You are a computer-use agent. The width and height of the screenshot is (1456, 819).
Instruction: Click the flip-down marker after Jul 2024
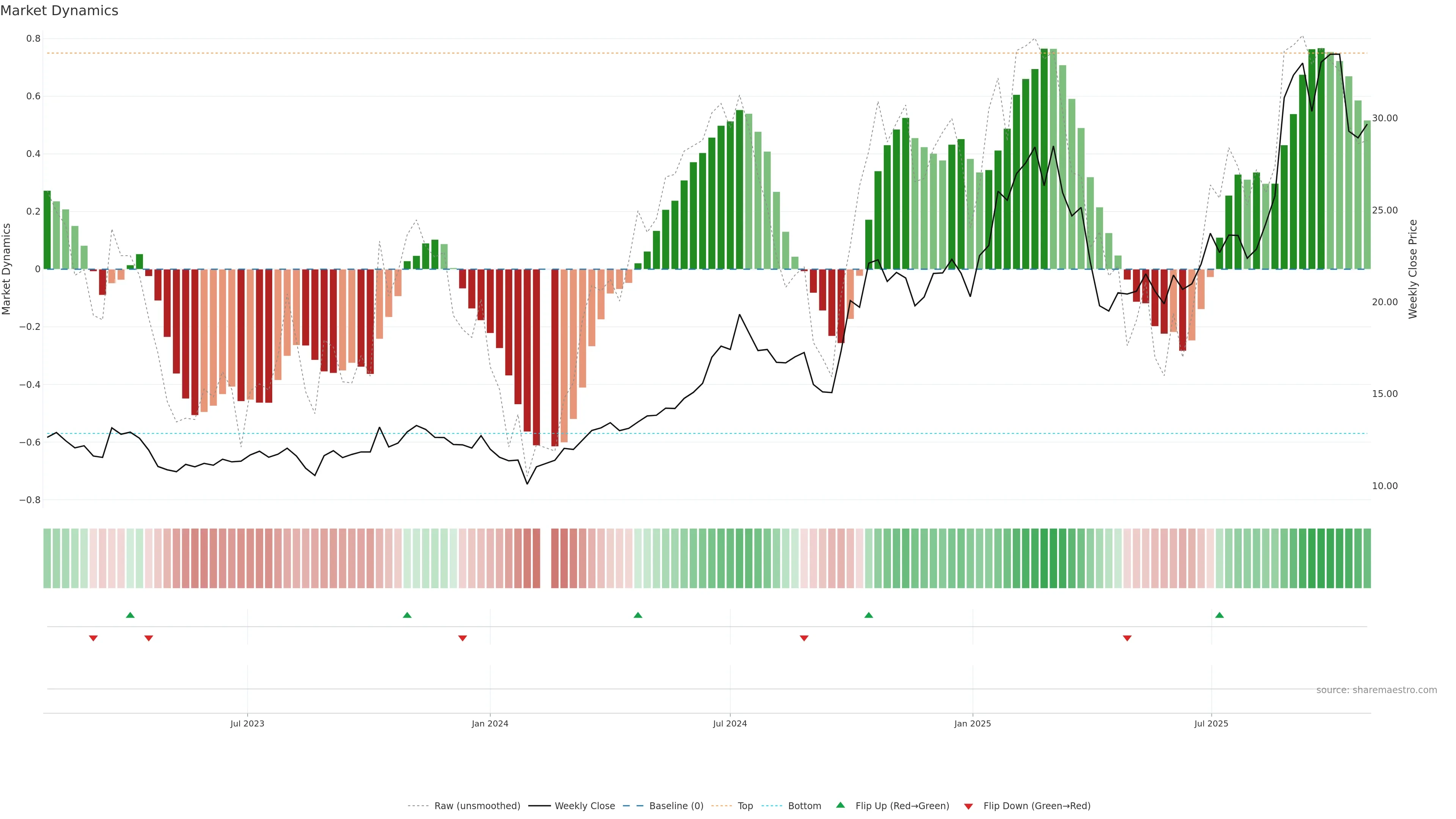804,638
